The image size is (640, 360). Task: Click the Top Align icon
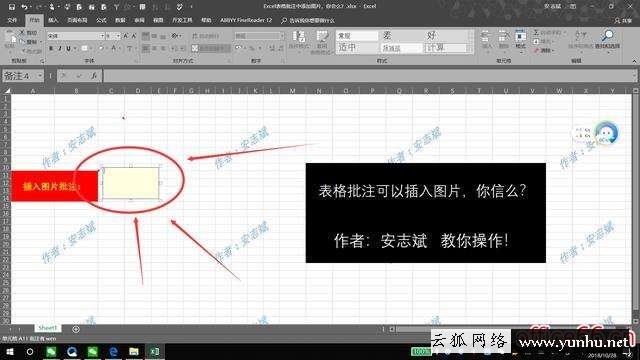pyautogui.click(x=146, y=36)
